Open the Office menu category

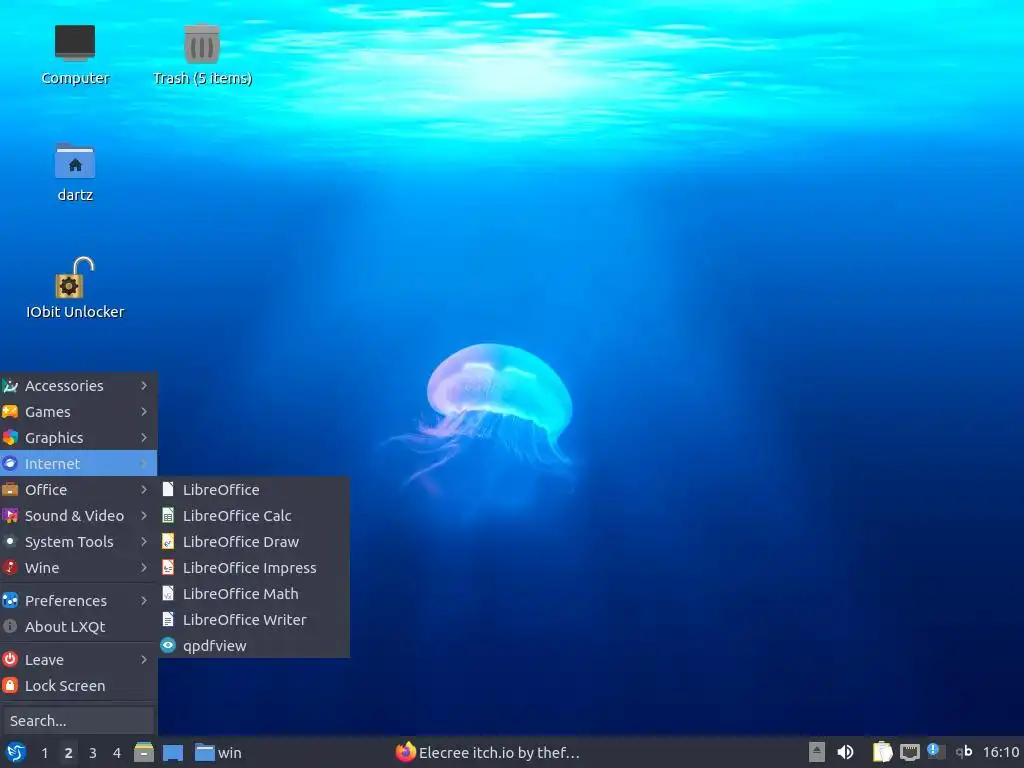pyautogui.click(x=78, y=490)
